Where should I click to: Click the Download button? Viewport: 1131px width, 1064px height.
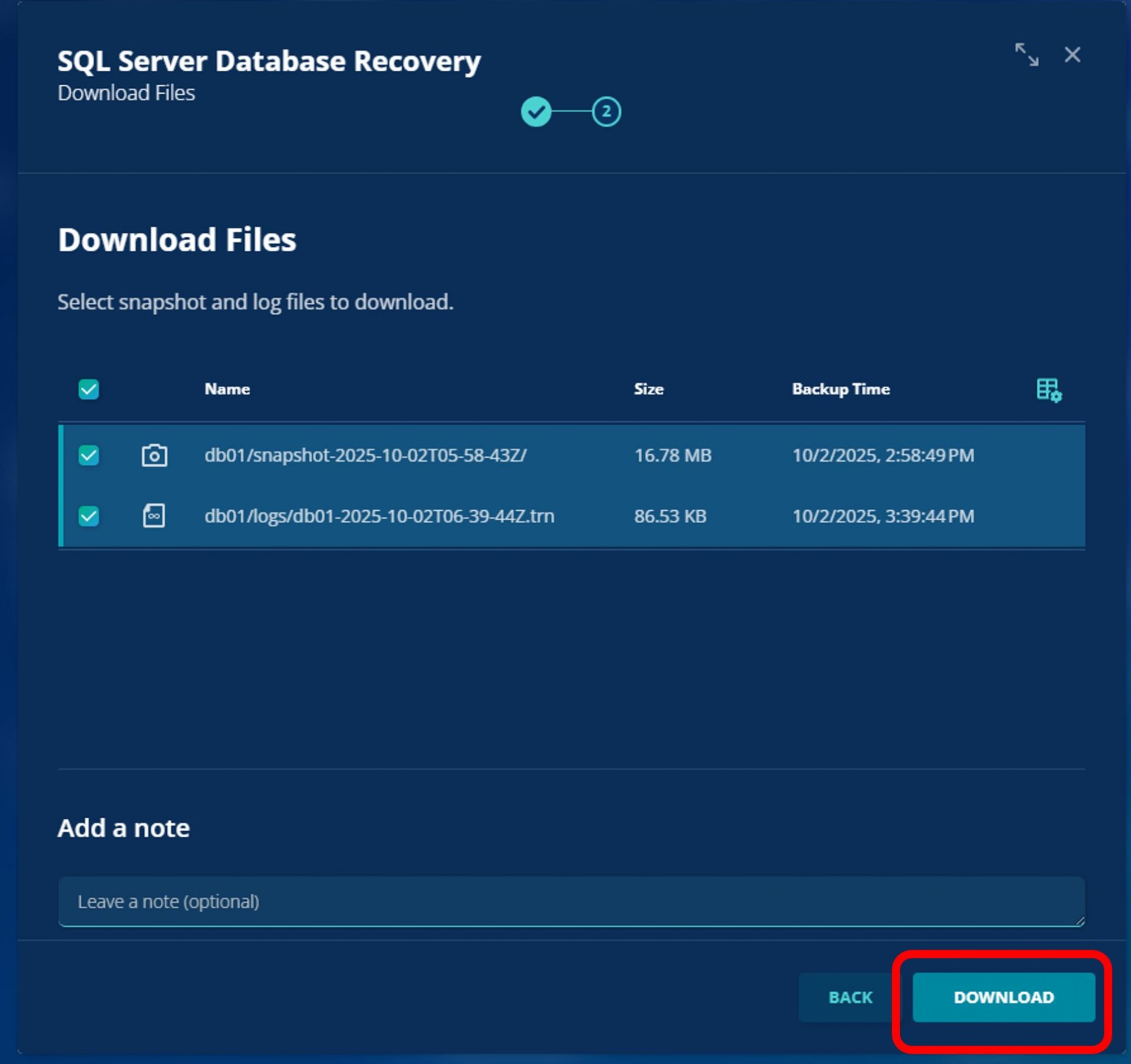pyautogui.click(x=1003, y=997)
